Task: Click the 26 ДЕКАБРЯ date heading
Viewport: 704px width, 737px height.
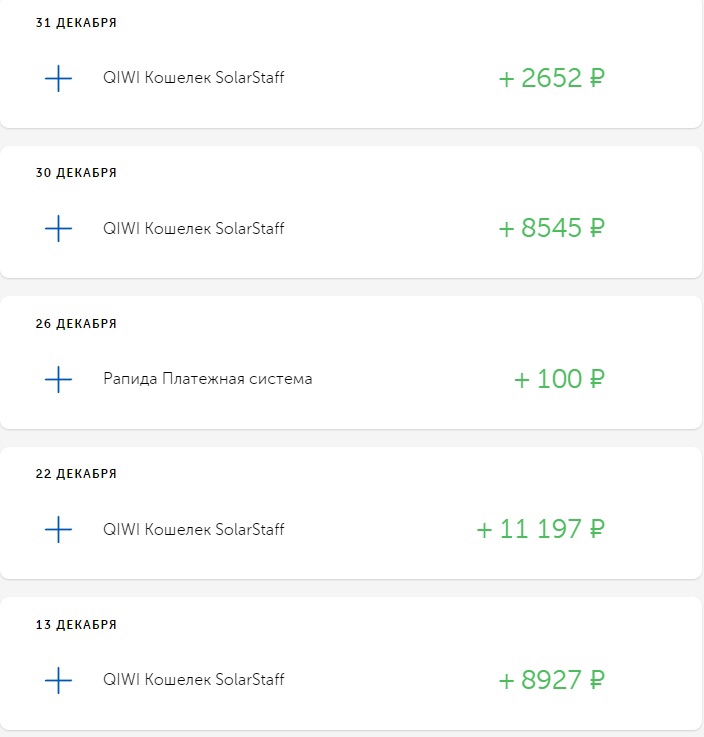Action: pos(76,324)
